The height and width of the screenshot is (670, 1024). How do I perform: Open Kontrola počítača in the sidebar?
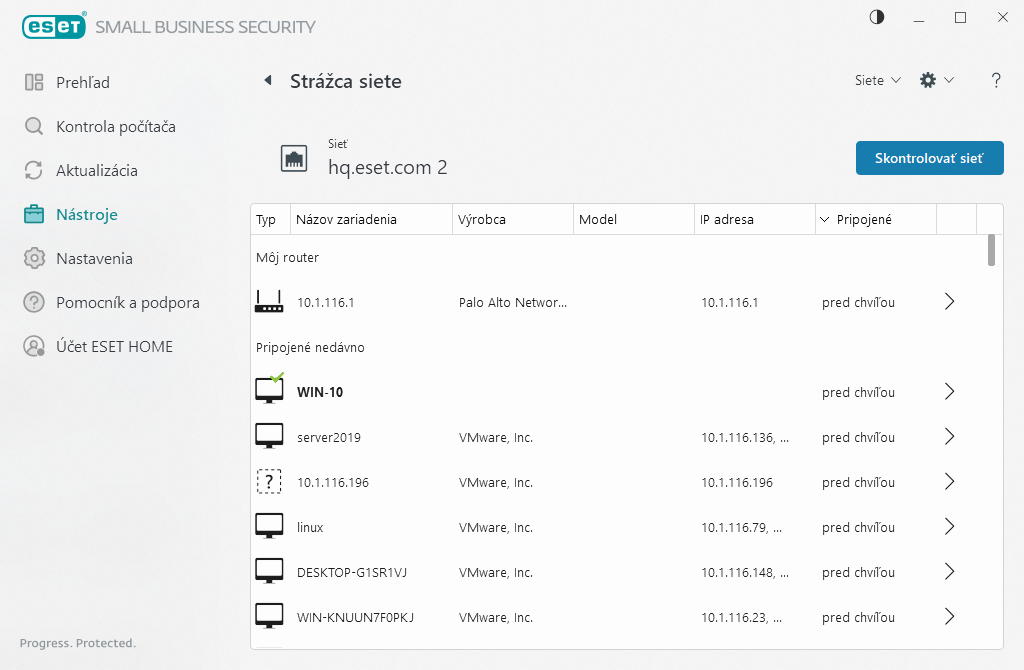(115, 127)
